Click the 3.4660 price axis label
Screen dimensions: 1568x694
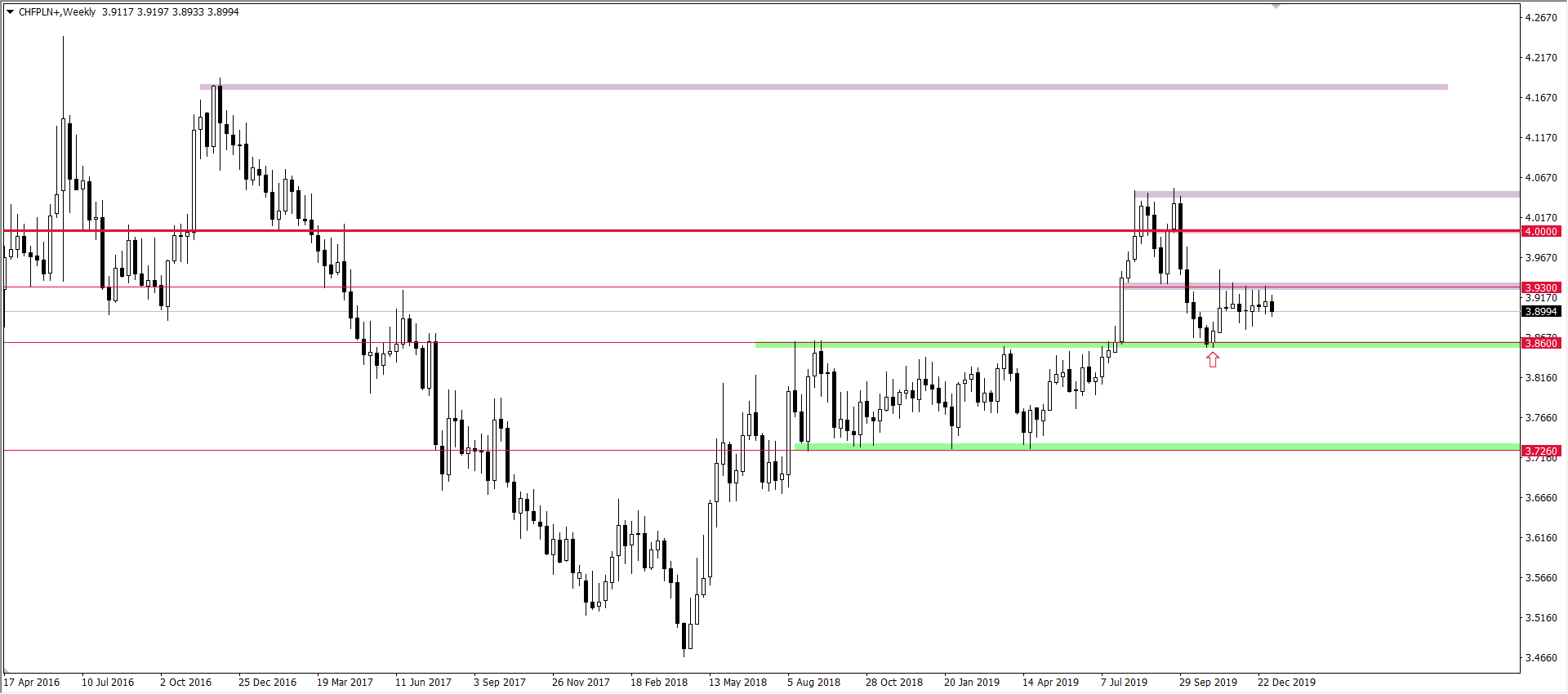point(1541,657)
